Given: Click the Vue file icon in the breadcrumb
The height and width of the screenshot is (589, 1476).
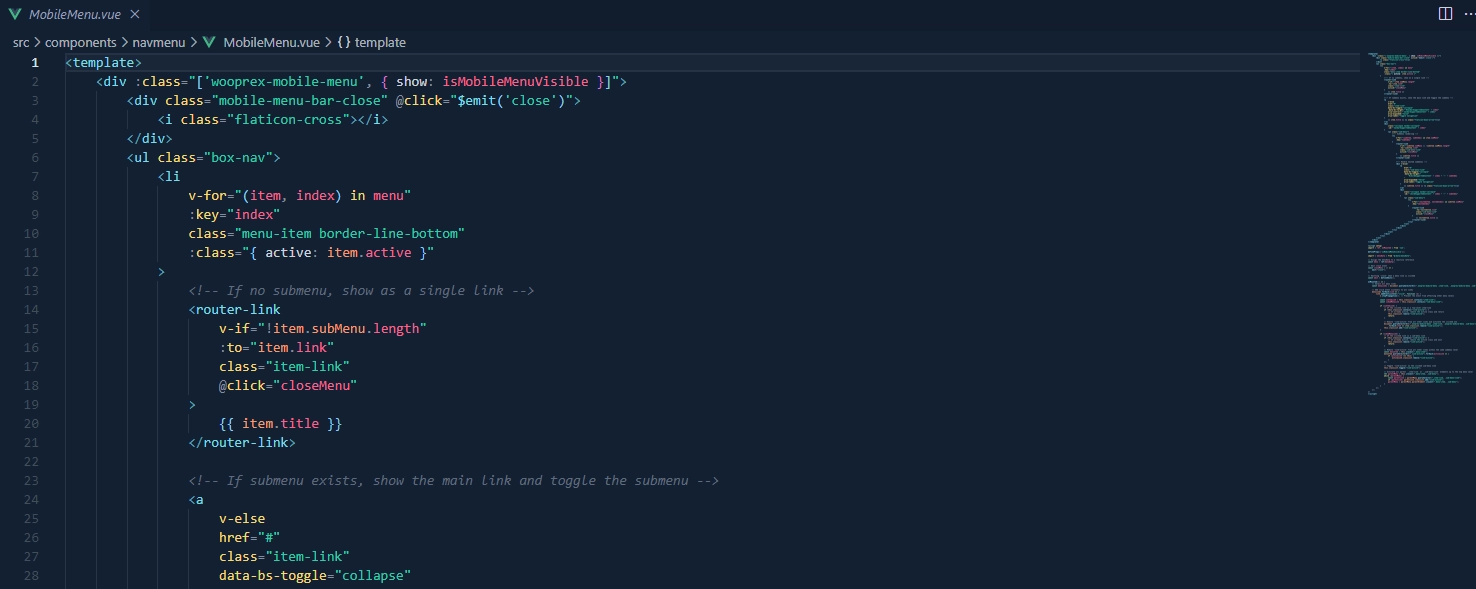Looking at the screenshot, I should [x=209, y=42].
